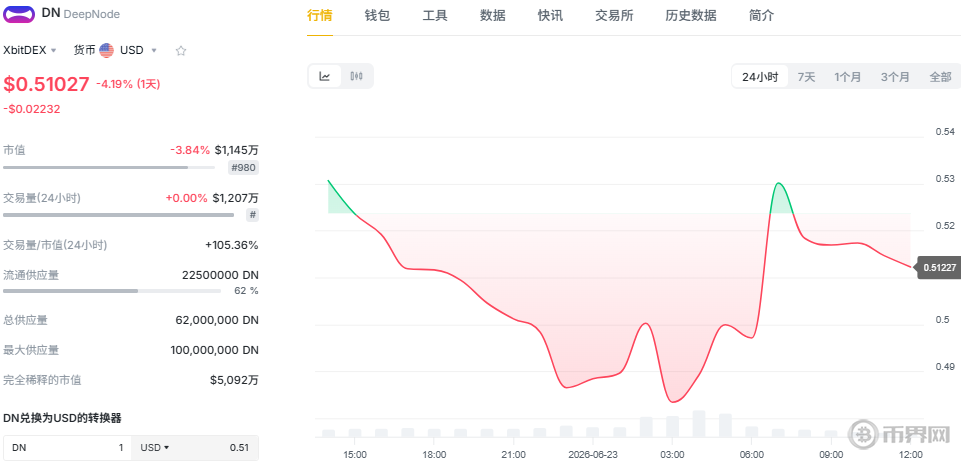Click the 0.51227 price label on chart
Screen dimensions: 961x462
pyautogui.click(x=938, y=267)
